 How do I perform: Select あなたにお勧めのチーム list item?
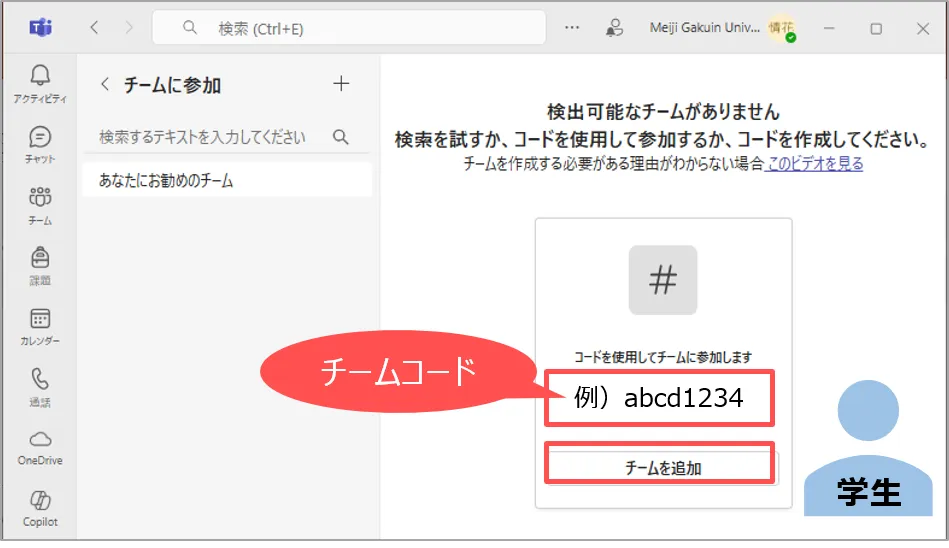227,181
